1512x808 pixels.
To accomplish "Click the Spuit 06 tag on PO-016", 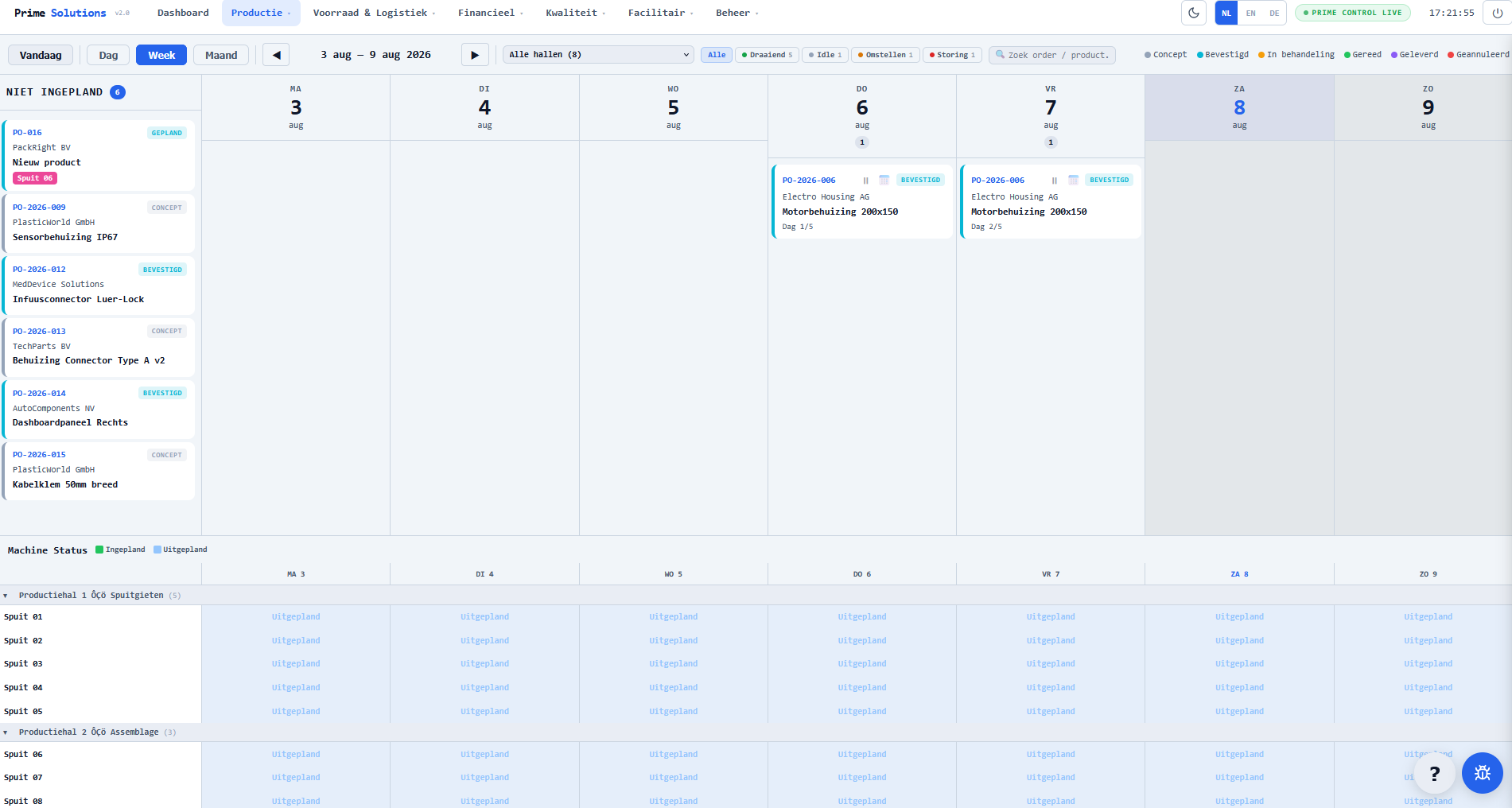I will point(35,178).
